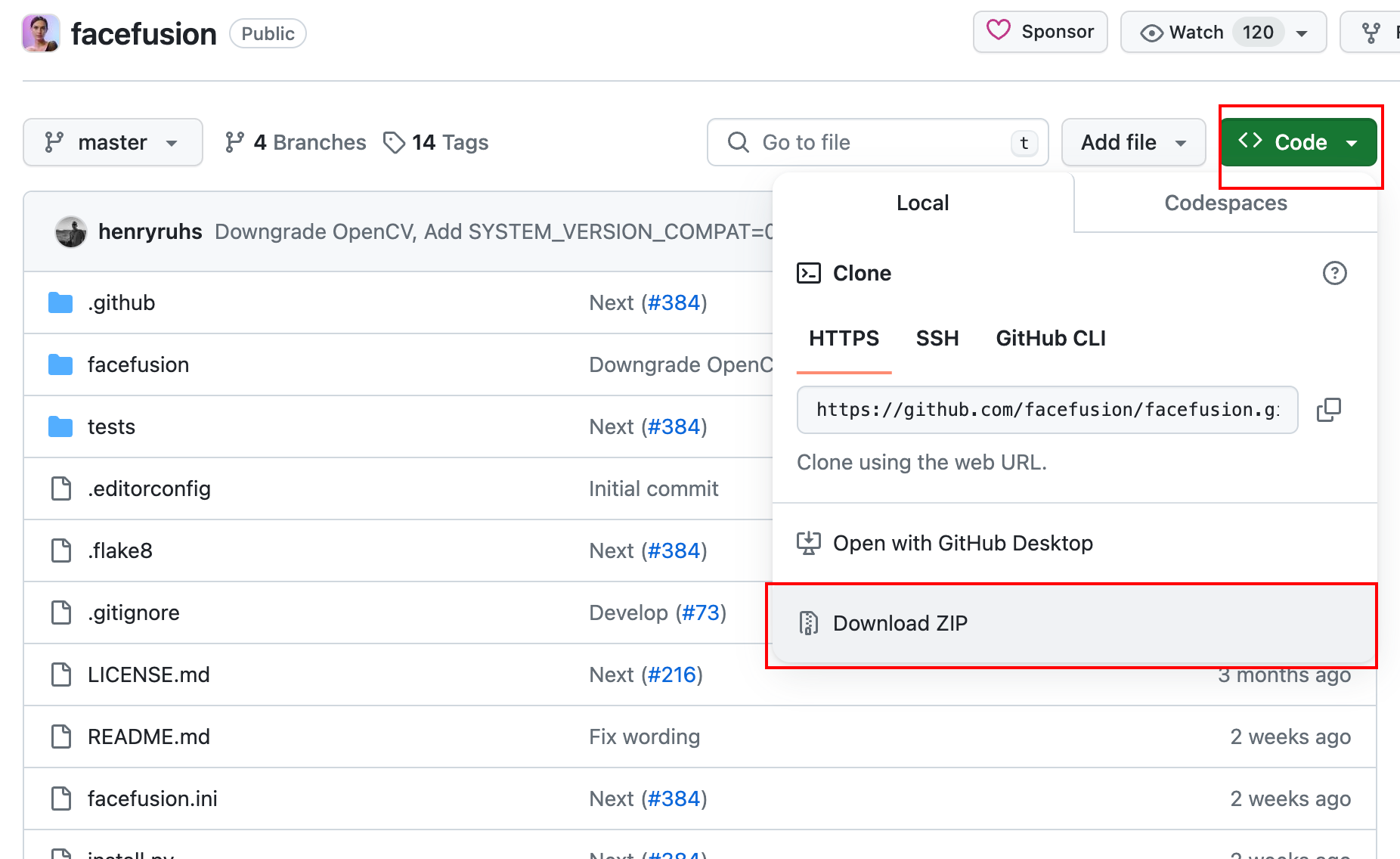Click the tests folder icon
The width and height of the screenshot is (1400, 859).
[60, 426]
